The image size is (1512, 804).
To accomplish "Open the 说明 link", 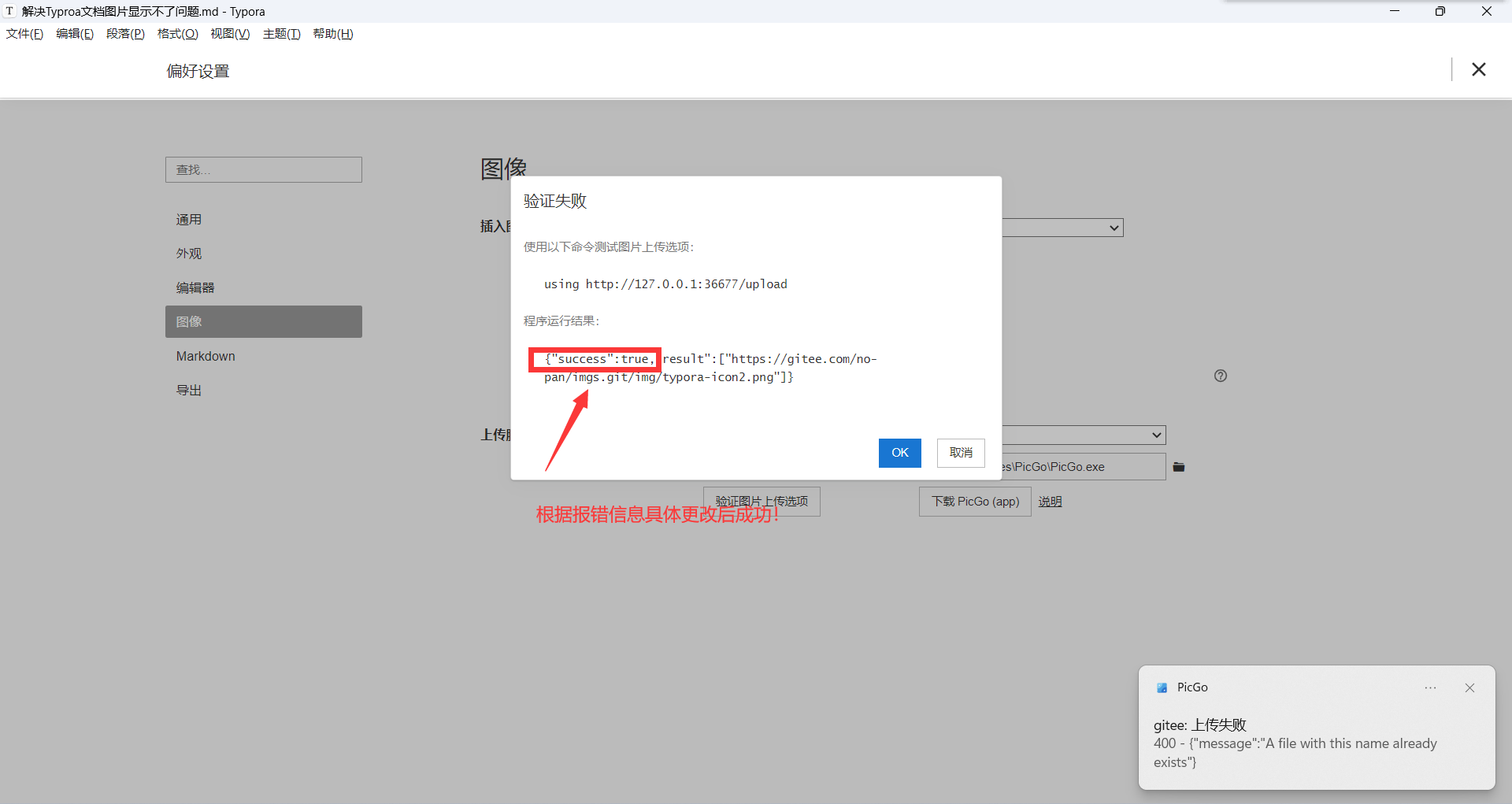I will (1050, 502).
